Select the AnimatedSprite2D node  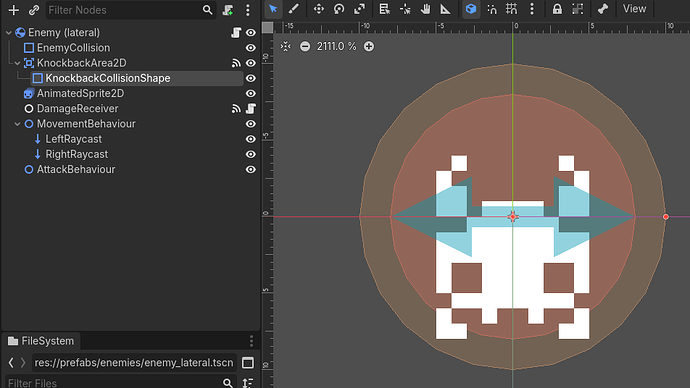pyautogui.click(x=80, y=93)
